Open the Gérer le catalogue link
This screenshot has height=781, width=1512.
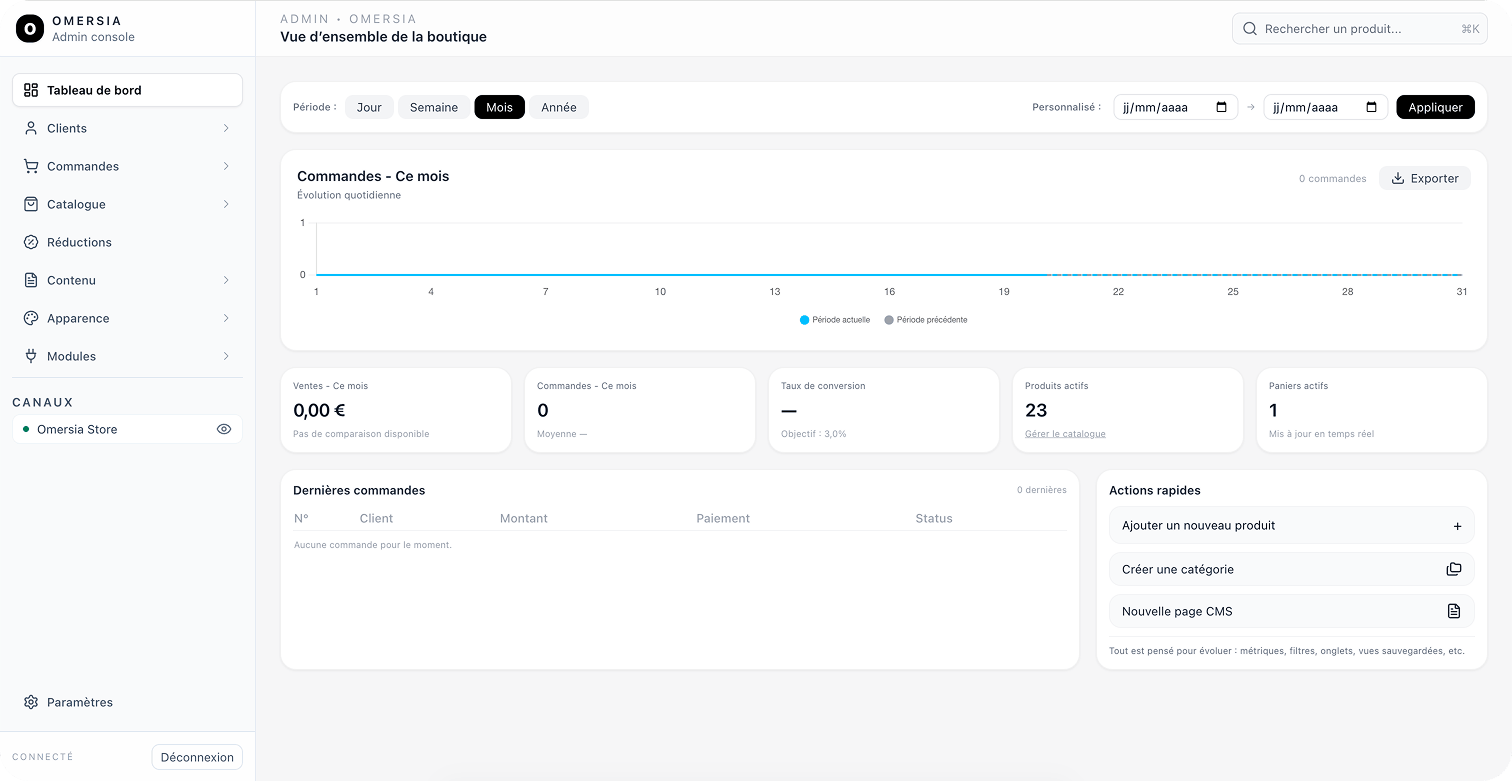tap(1065, 434)
